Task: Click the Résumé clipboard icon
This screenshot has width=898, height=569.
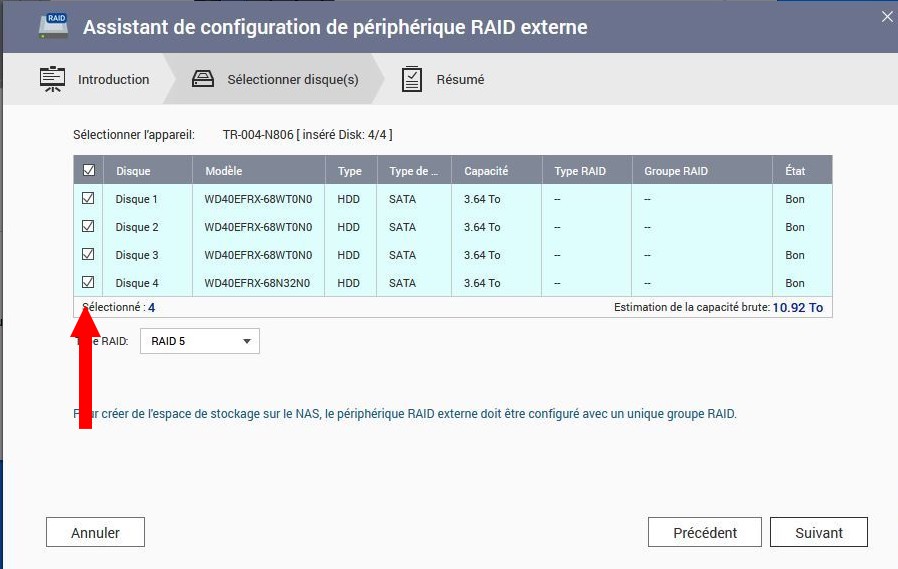Action: 412,80
